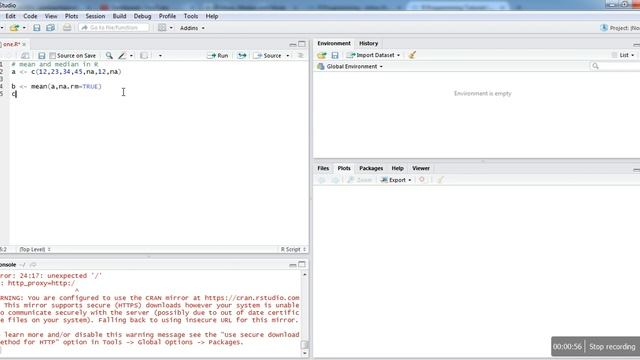Open the code tools wand

[x=122, y=56]
